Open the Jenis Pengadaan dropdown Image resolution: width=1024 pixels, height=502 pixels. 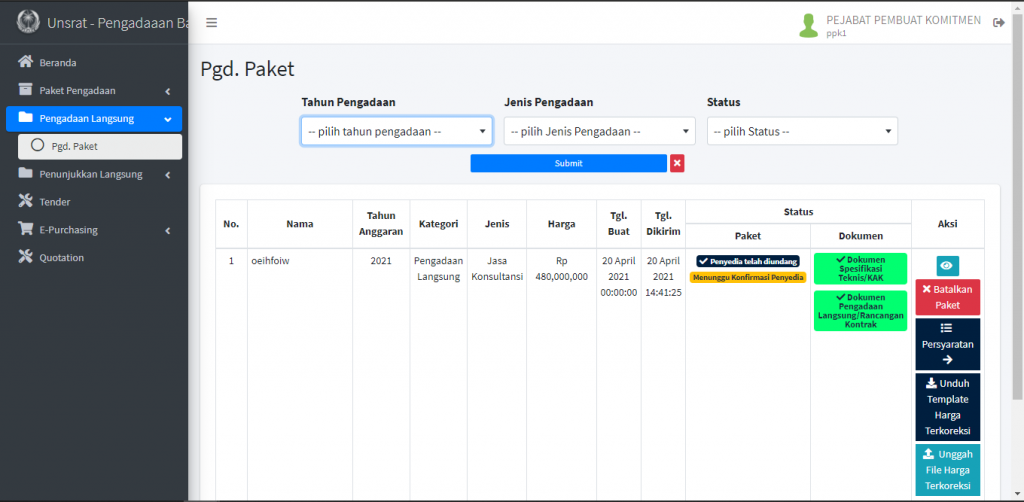599,131
